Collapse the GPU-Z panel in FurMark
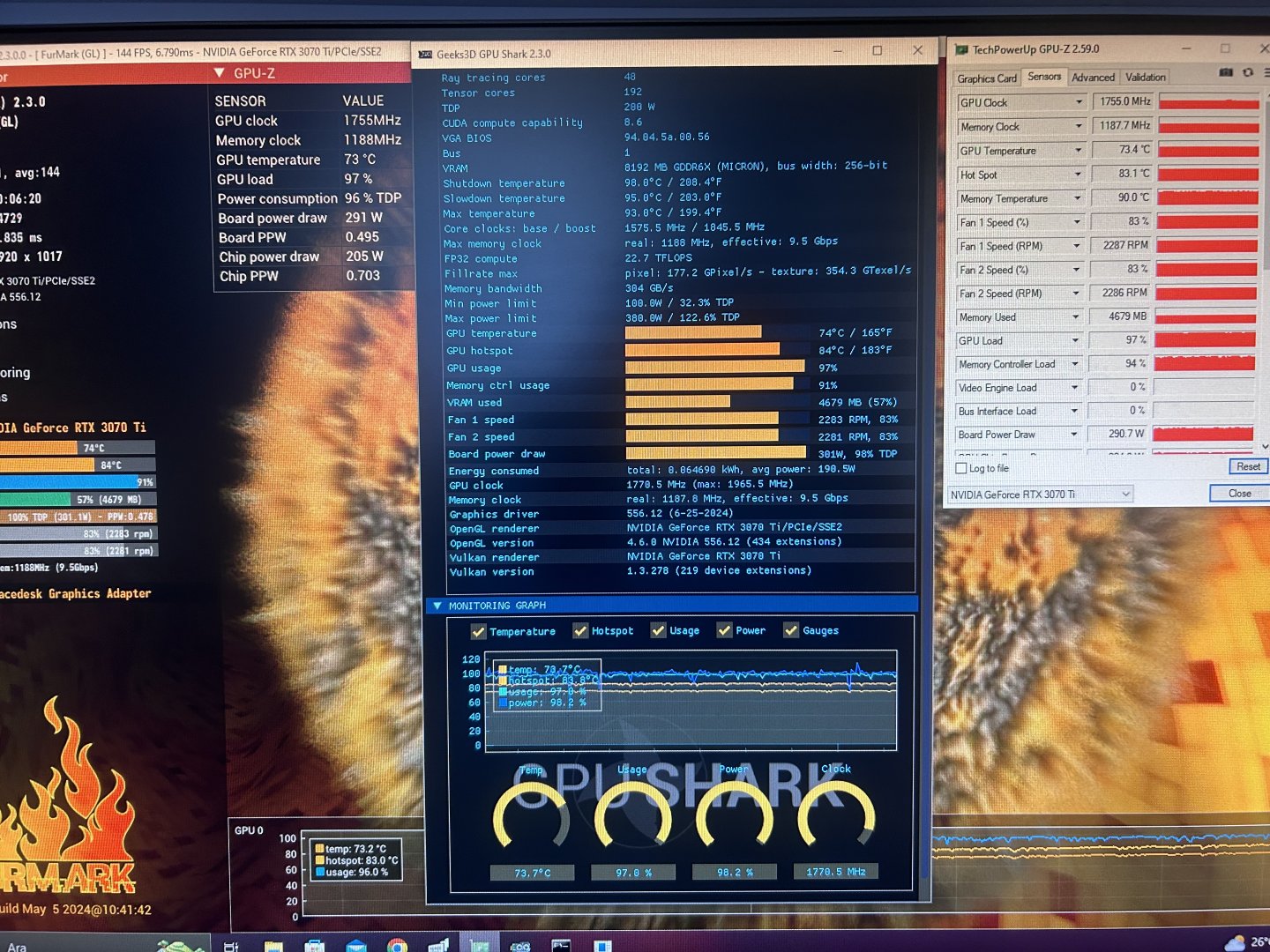The height and width of the screenshot is (952, 1270). (220, 72)
